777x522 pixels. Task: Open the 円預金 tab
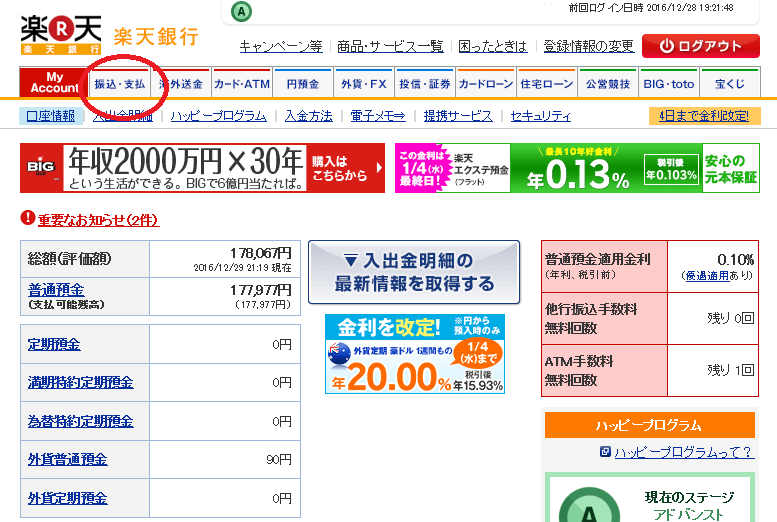[x=303, y=84]
